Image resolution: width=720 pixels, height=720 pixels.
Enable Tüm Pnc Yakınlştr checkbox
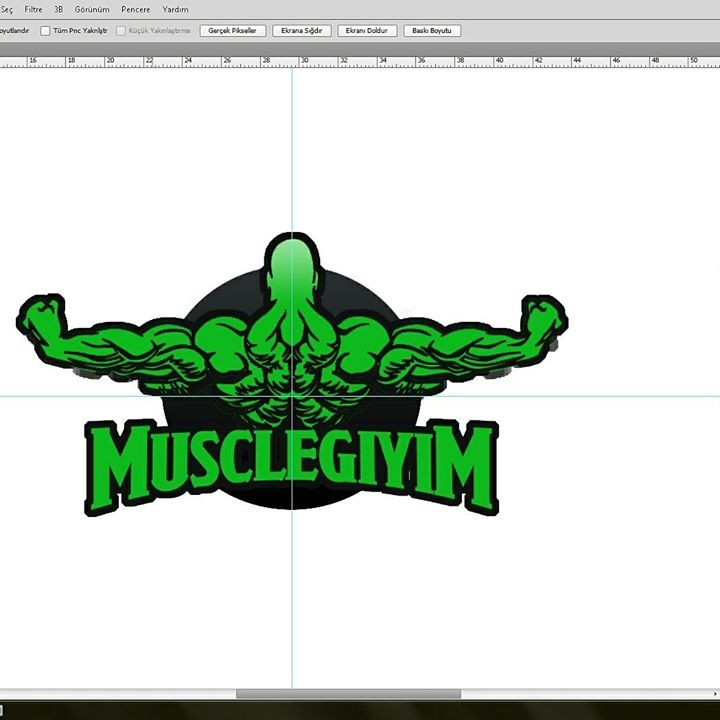[45, 31]
